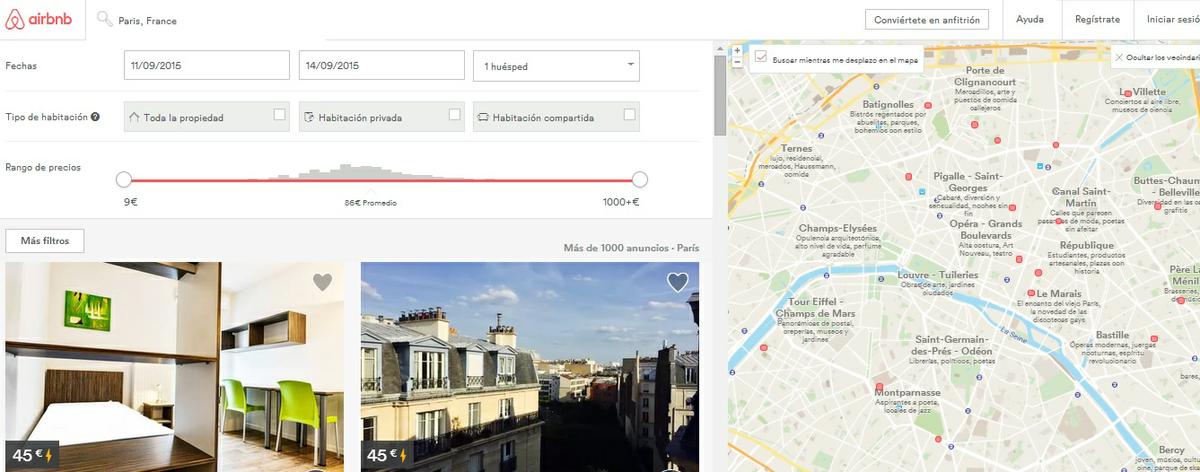Image resolution: width=1200 pixels, height=472 pixels.
Task: Click Más de 1000 anuncios · París text
Action: point(631,247)
